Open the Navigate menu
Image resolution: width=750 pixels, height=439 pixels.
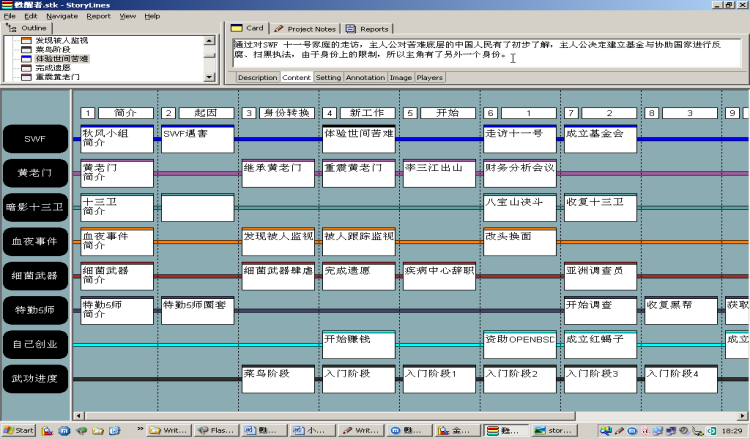pos(61,16)
